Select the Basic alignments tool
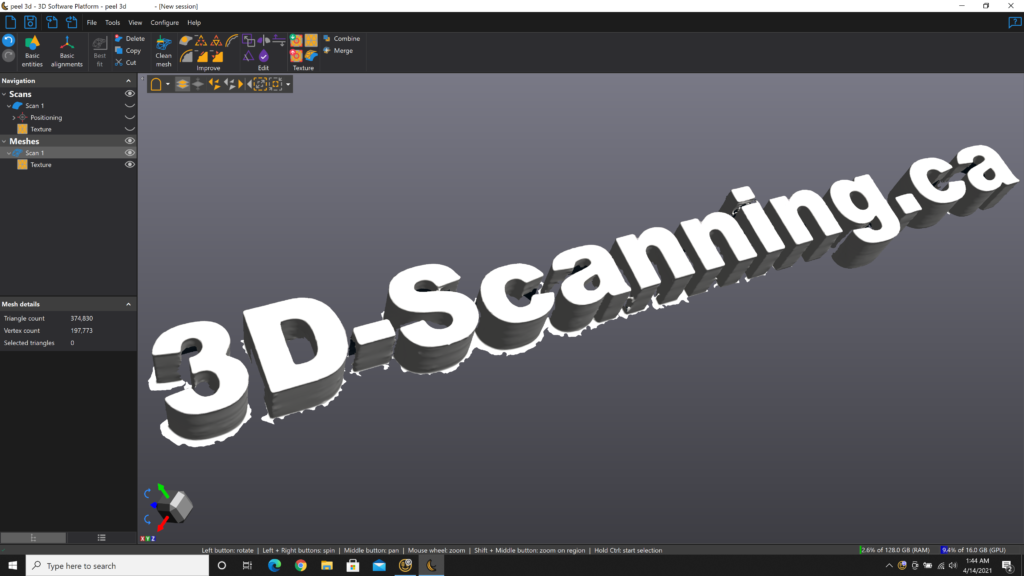Screen dimensions: 1024x576 point(66,47)
